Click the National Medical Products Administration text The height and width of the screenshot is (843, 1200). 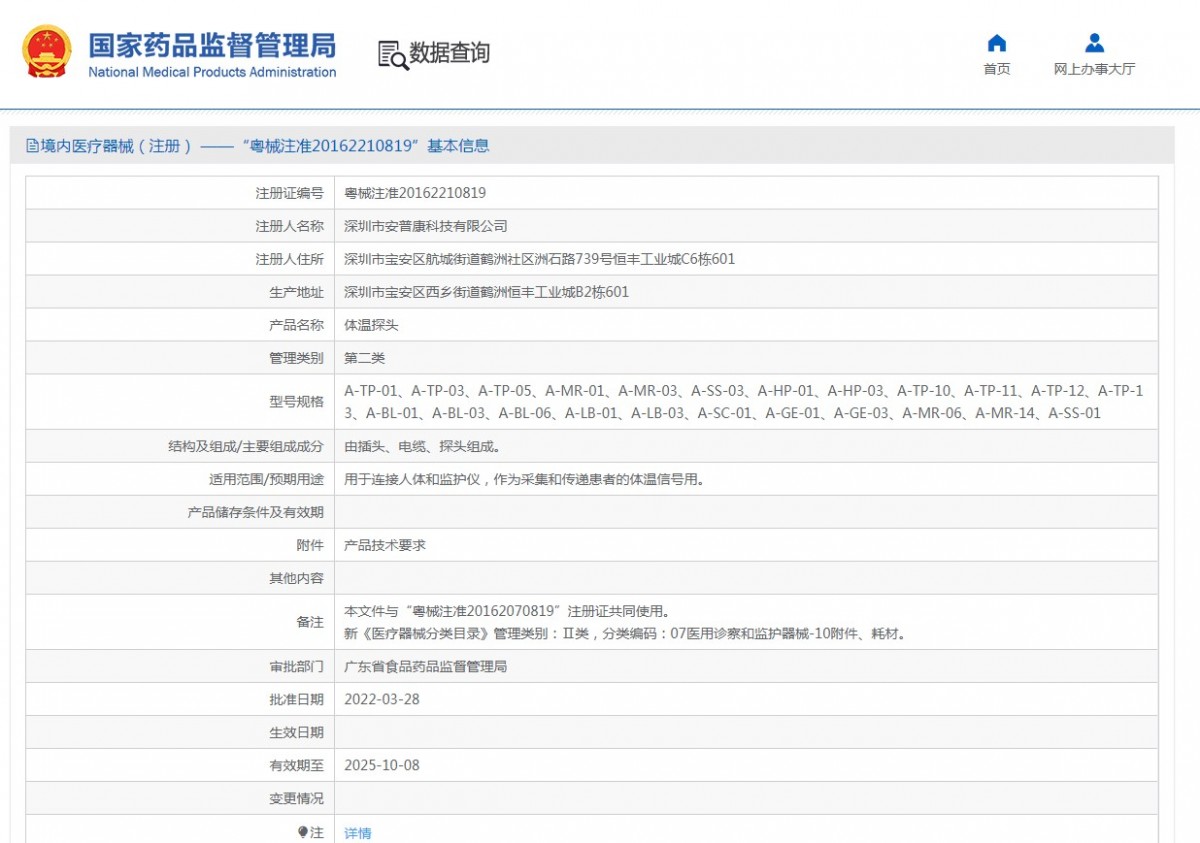212,72
